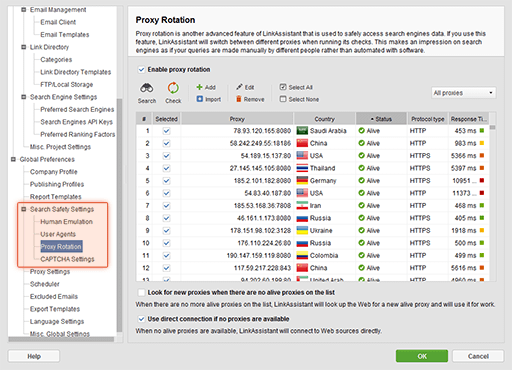
Task: Click the binoculars Search proxies icon
Action: pos(146,88)
